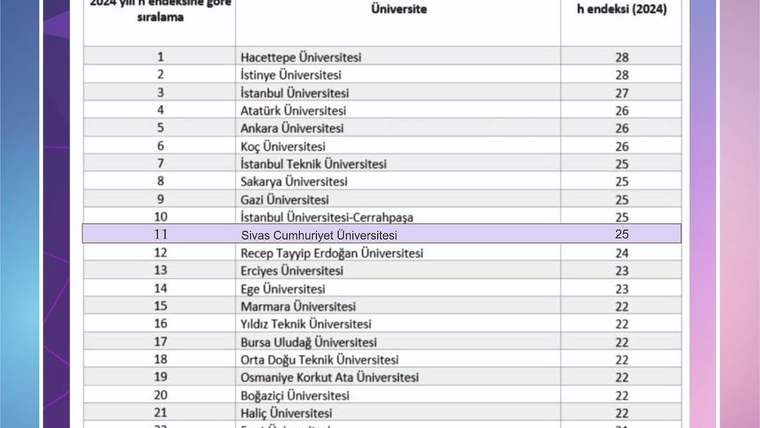Viewport: 760px width, 428px height.
Task: Select h-index 22 in Boğaziçi Üniversitesi row
Action: [x=622, y=396]
